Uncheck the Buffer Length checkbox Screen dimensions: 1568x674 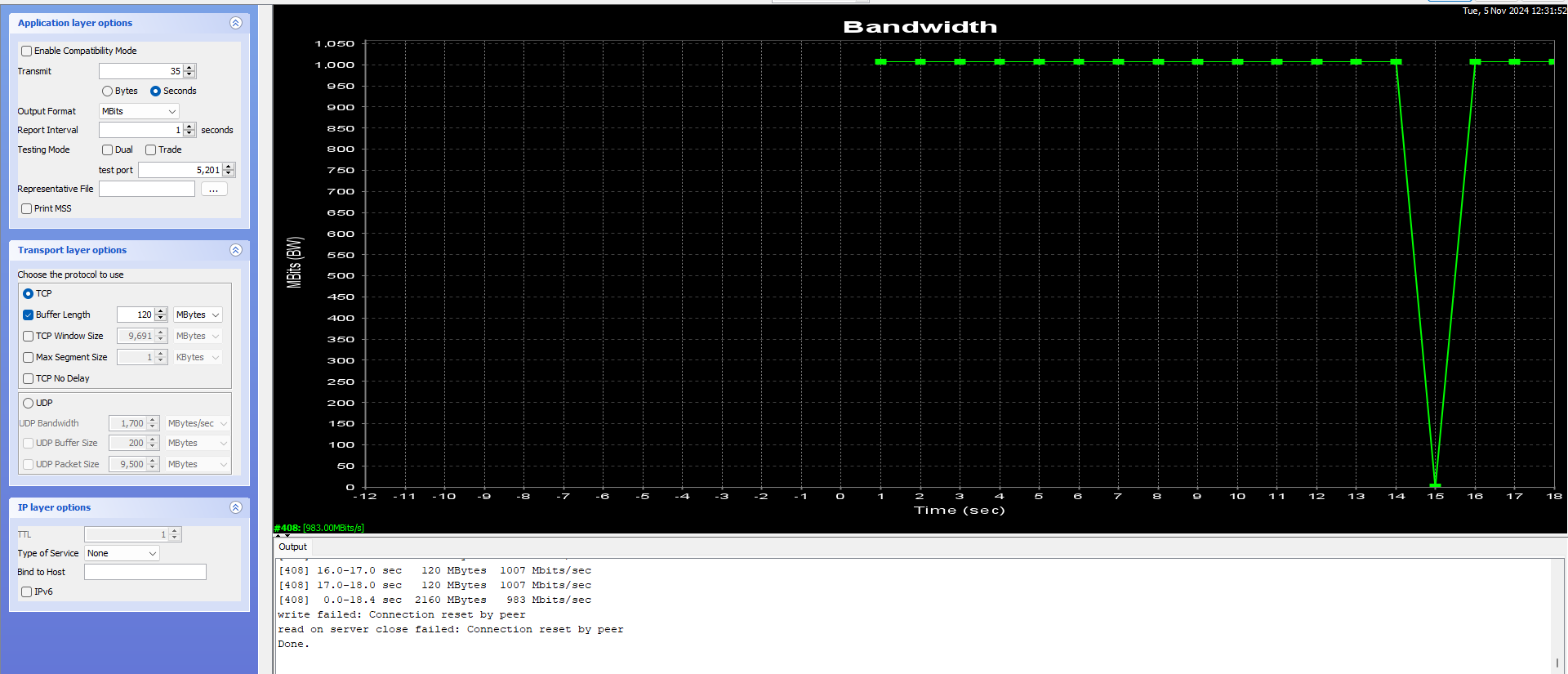[28, 315]
